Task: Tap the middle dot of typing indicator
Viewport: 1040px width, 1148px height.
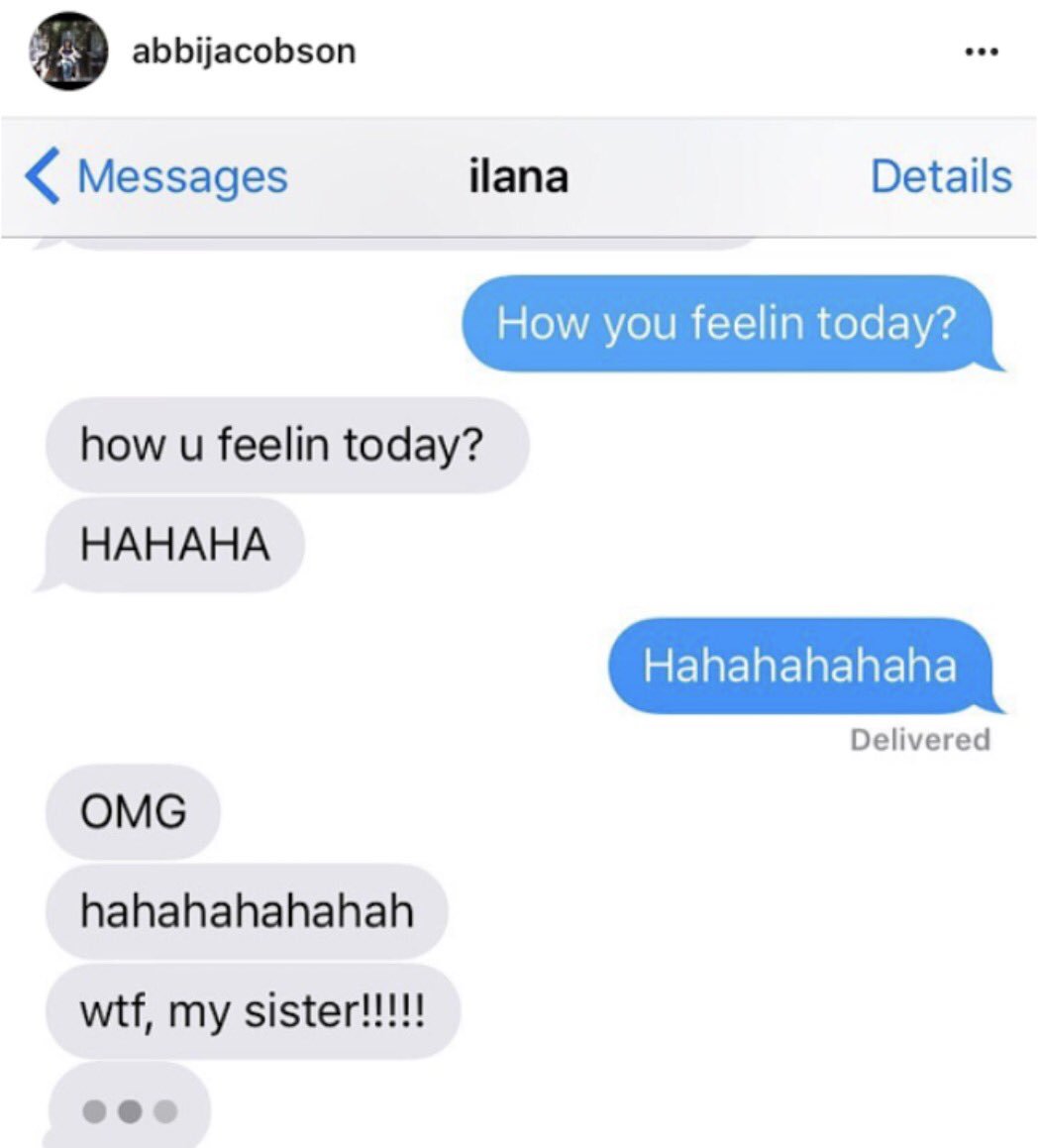Action: click(x=131, y=1111)
